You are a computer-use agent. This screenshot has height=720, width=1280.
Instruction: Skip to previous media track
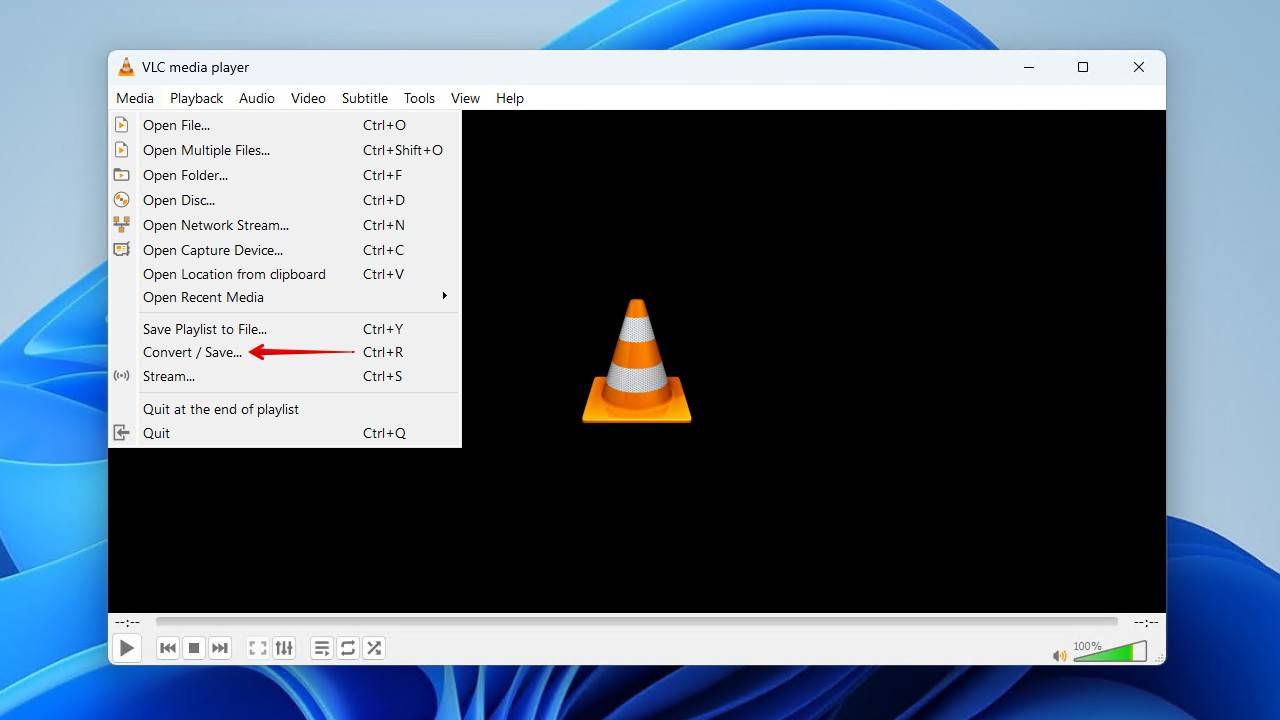pyautogui.click(x=168, y=648)
